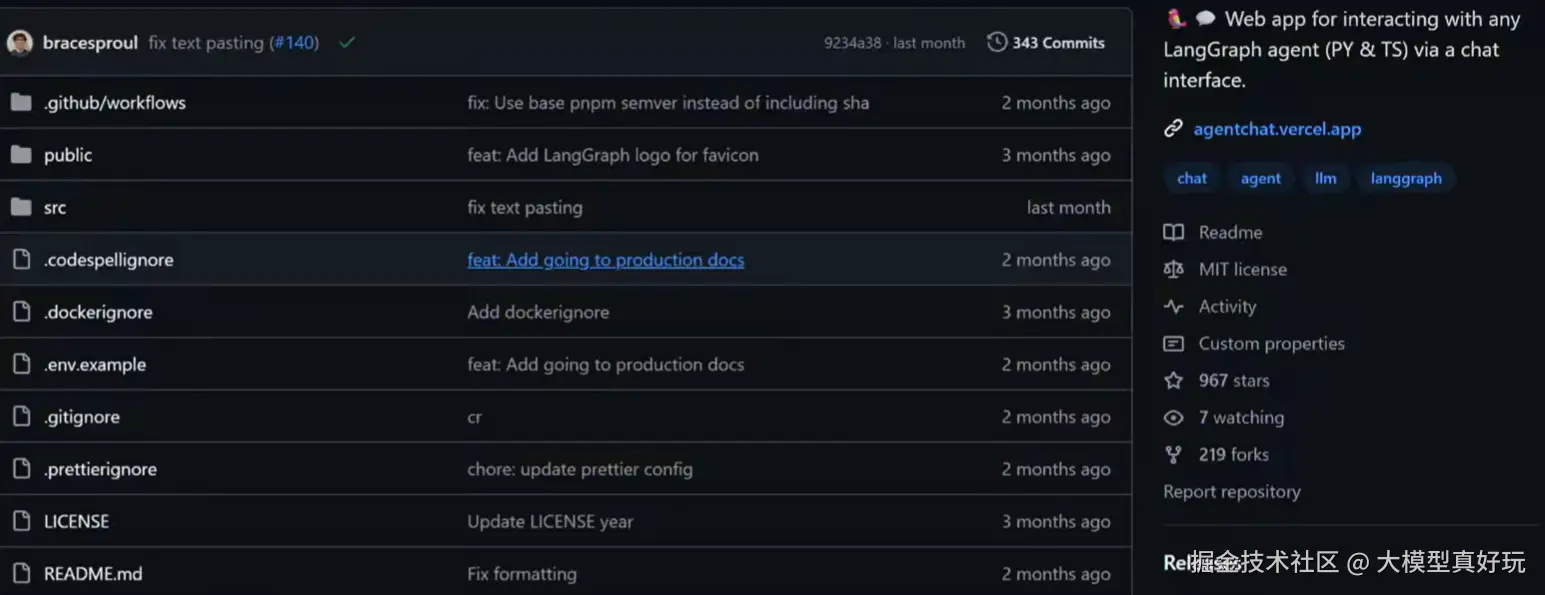The width and height of the screenshot is (1545, 595).
Task: Click the link icon beside agentchat.vercel.app
Action: tap(1173, 129)
